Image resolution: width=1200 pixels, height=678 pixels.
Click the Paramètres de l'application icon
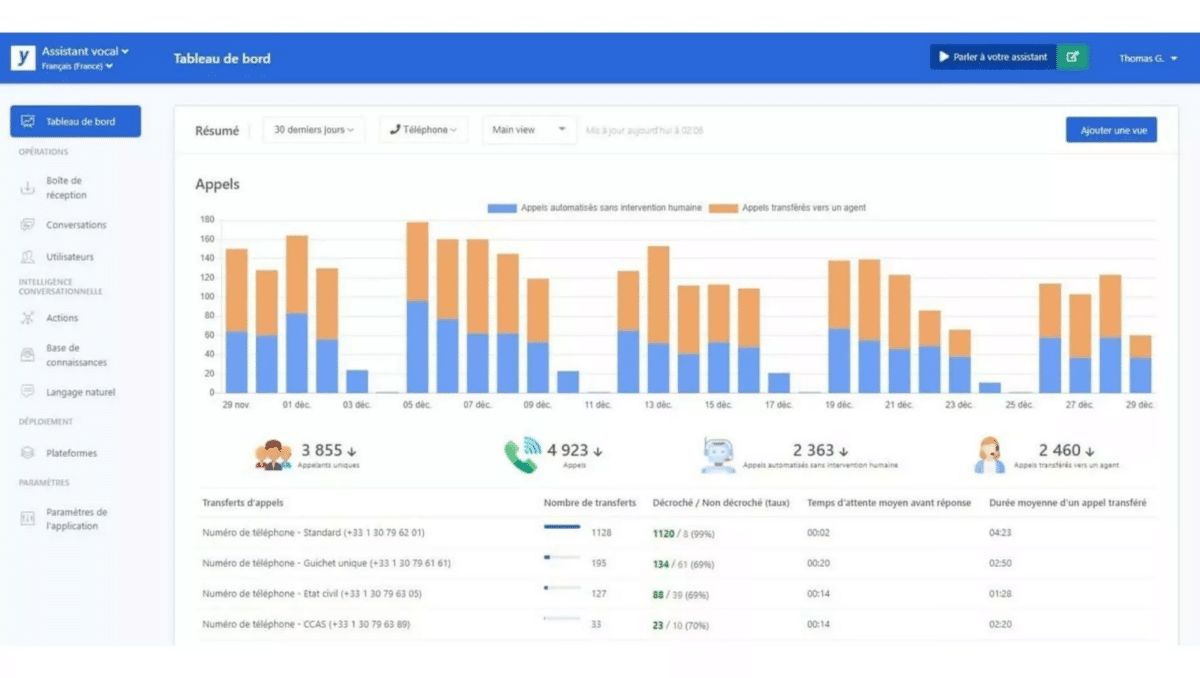[28, 519]
